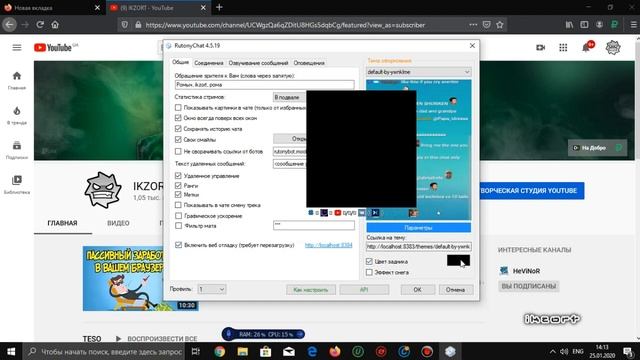Open YouTube Home (Главная) in sidebar
The height and width of the screenshot is (360, 640).
17,80
